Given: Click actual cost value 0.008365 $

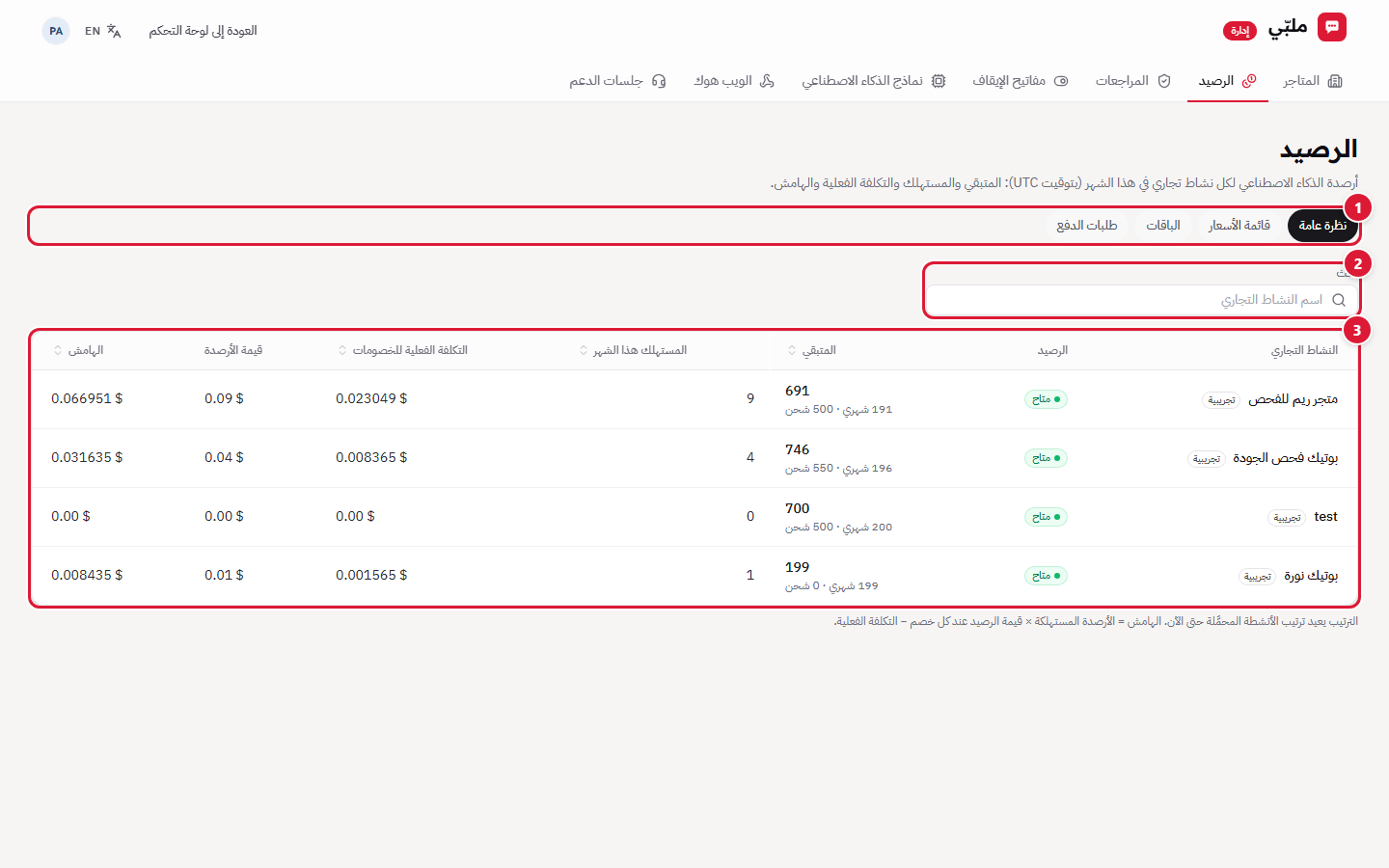Looking at the screenshot, I should (x=371, y=457).
